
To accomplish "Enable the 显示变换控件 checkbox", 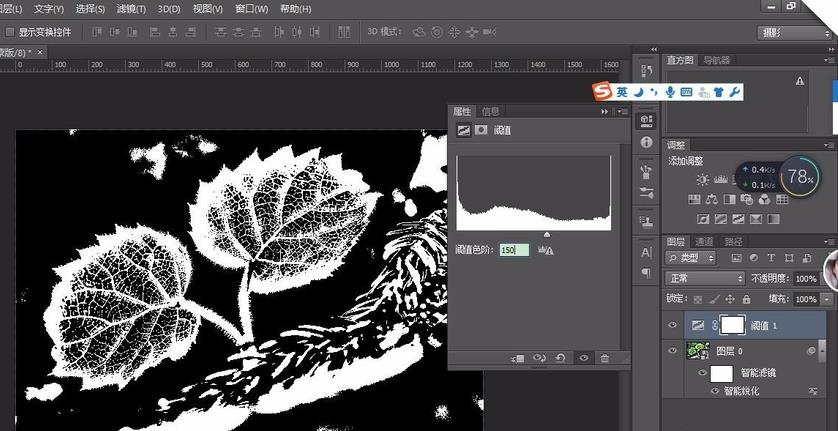I will (x=9, y=32).
